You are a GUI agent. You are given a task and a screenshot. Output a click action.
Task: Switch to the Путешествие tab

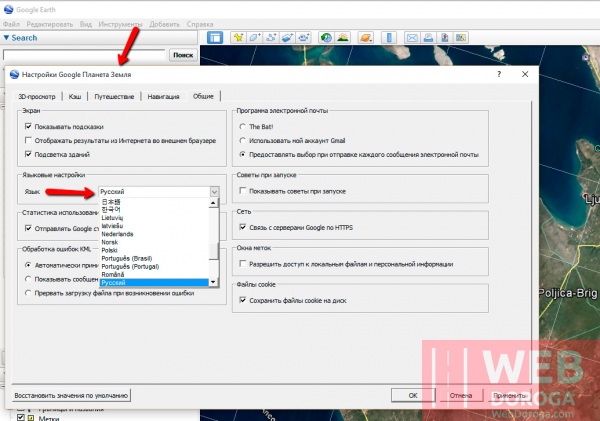point(114,96)
